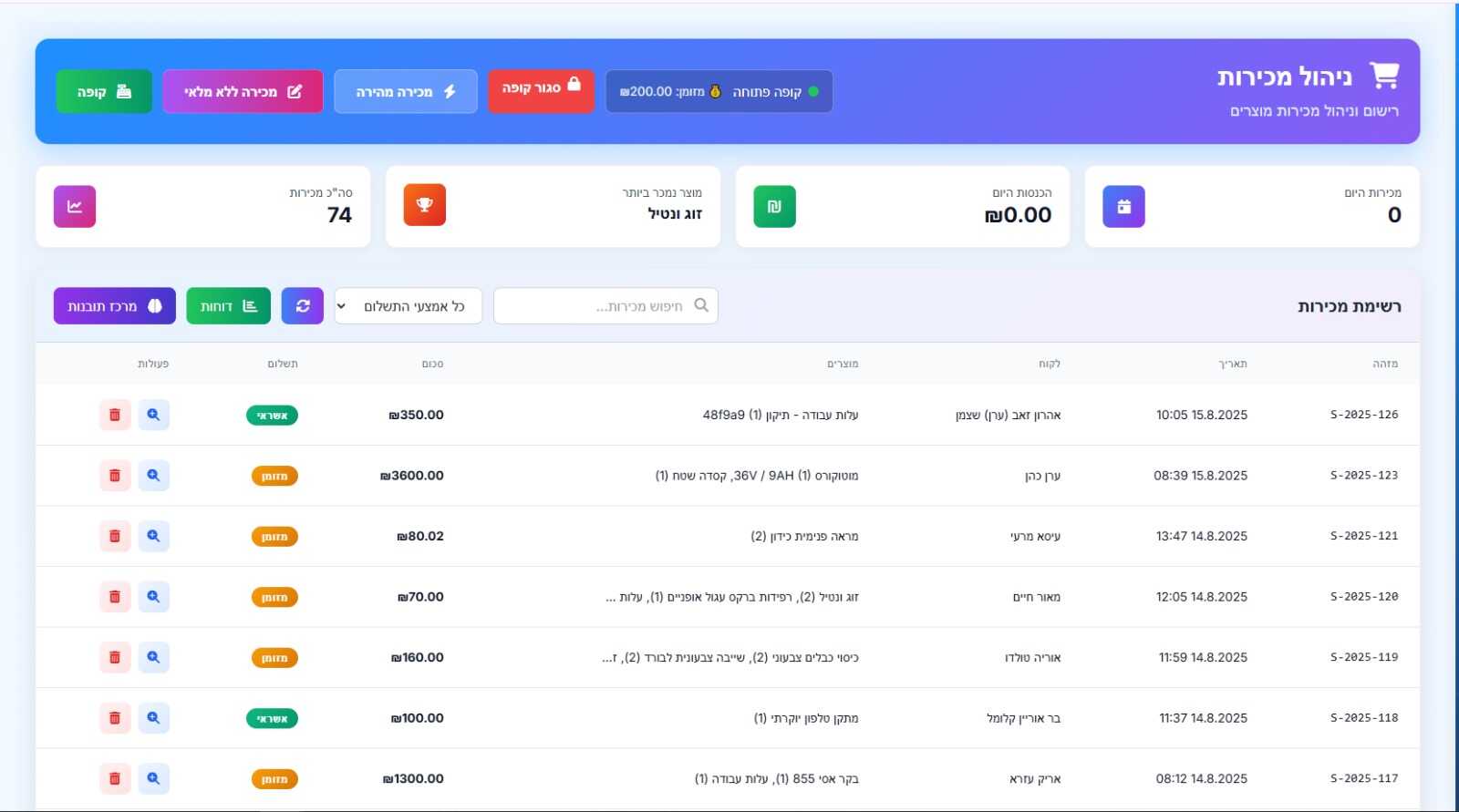Click the calendar icon in מכירות היום card
The image size is (1459, 812).
pos(1123,207)
